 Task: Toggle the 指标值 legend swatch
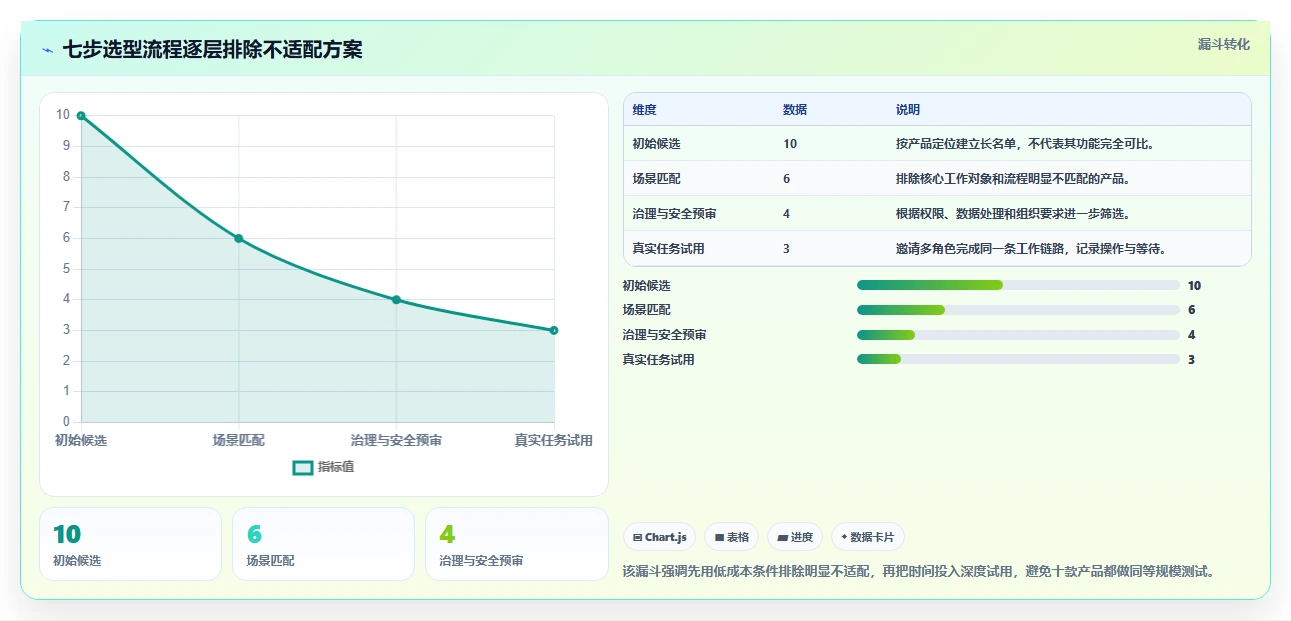point(303,468)
